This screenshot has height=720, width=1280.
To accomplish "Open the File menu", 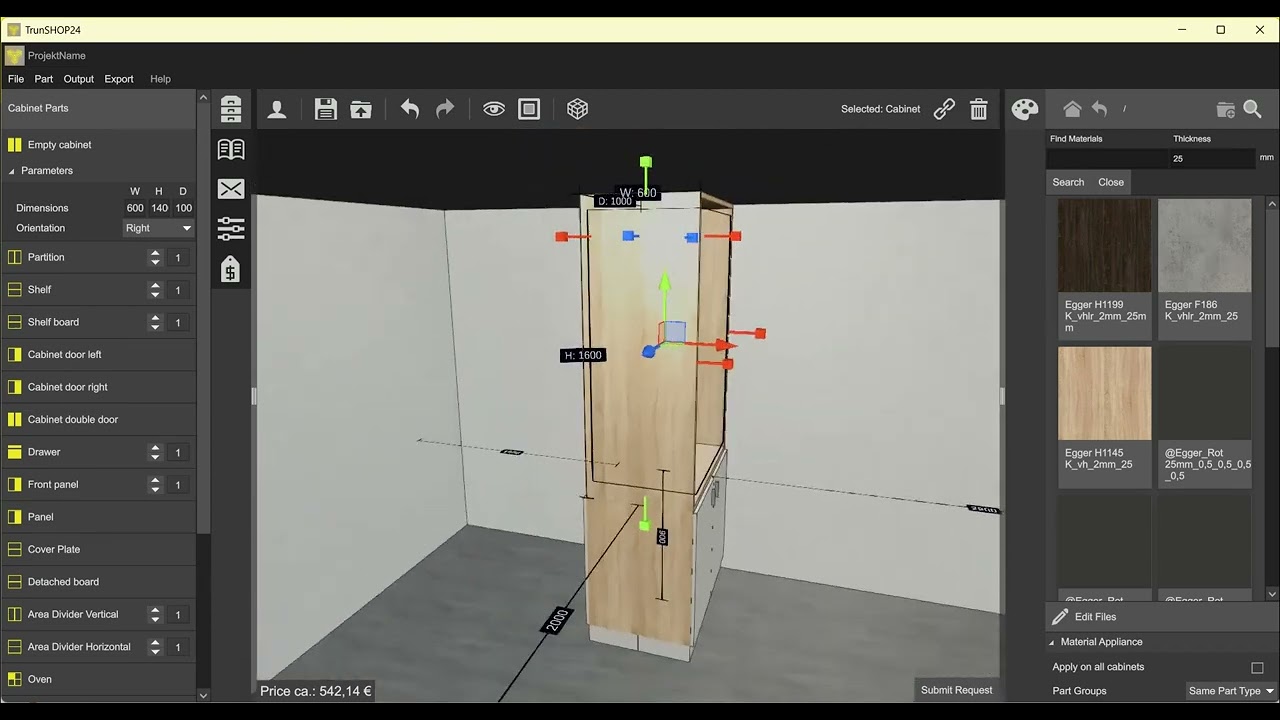I will [16, 79].
